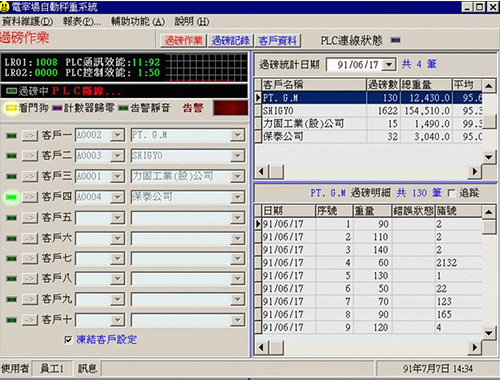The width and height of the screenshot is (500, 380).
Task: Toggle the 凍結客戶設定 checkbox
Action: coord(68,340)
